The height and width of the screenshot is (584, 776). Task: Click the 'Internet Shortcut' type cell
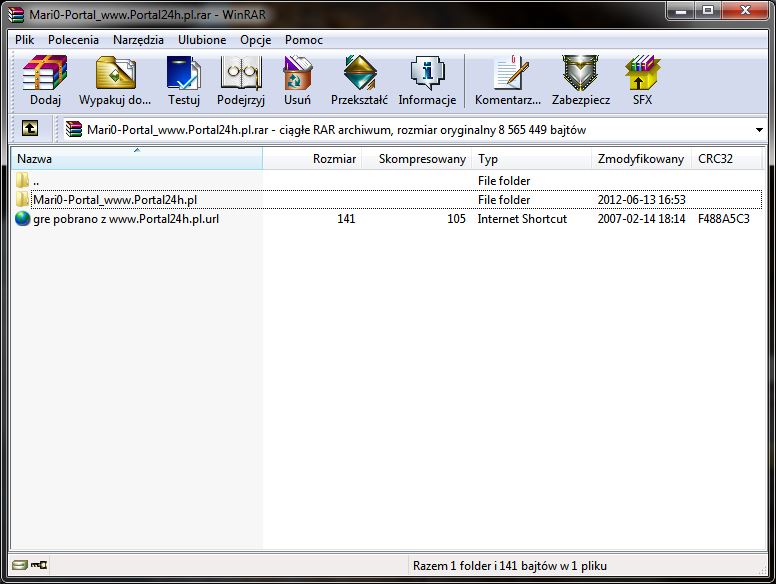pos(522,219)
